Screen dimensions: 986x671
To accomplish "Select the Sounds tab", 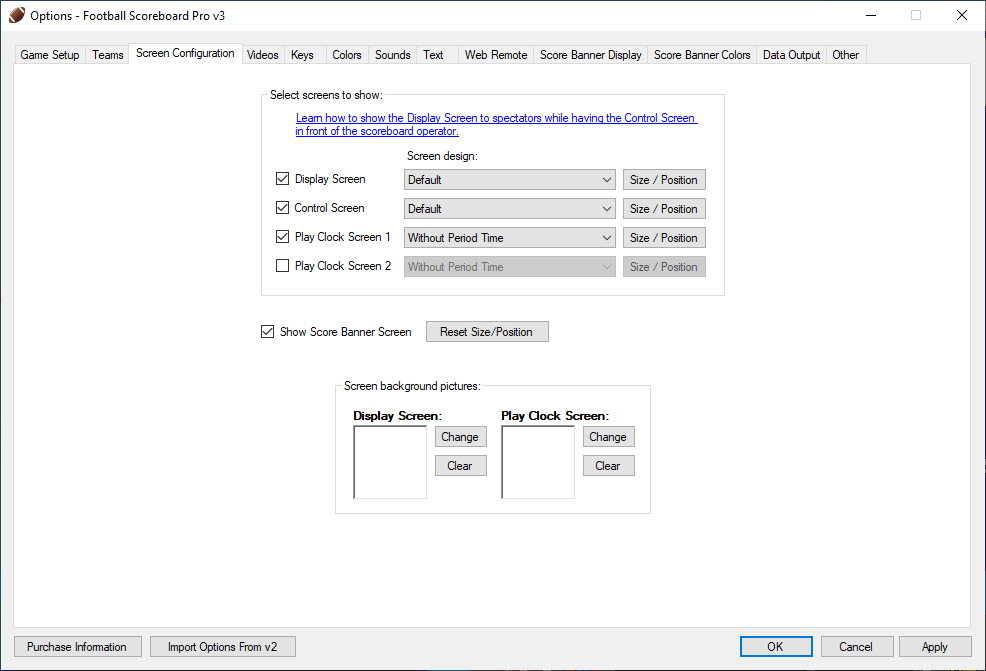I will [x=392, y=55].
